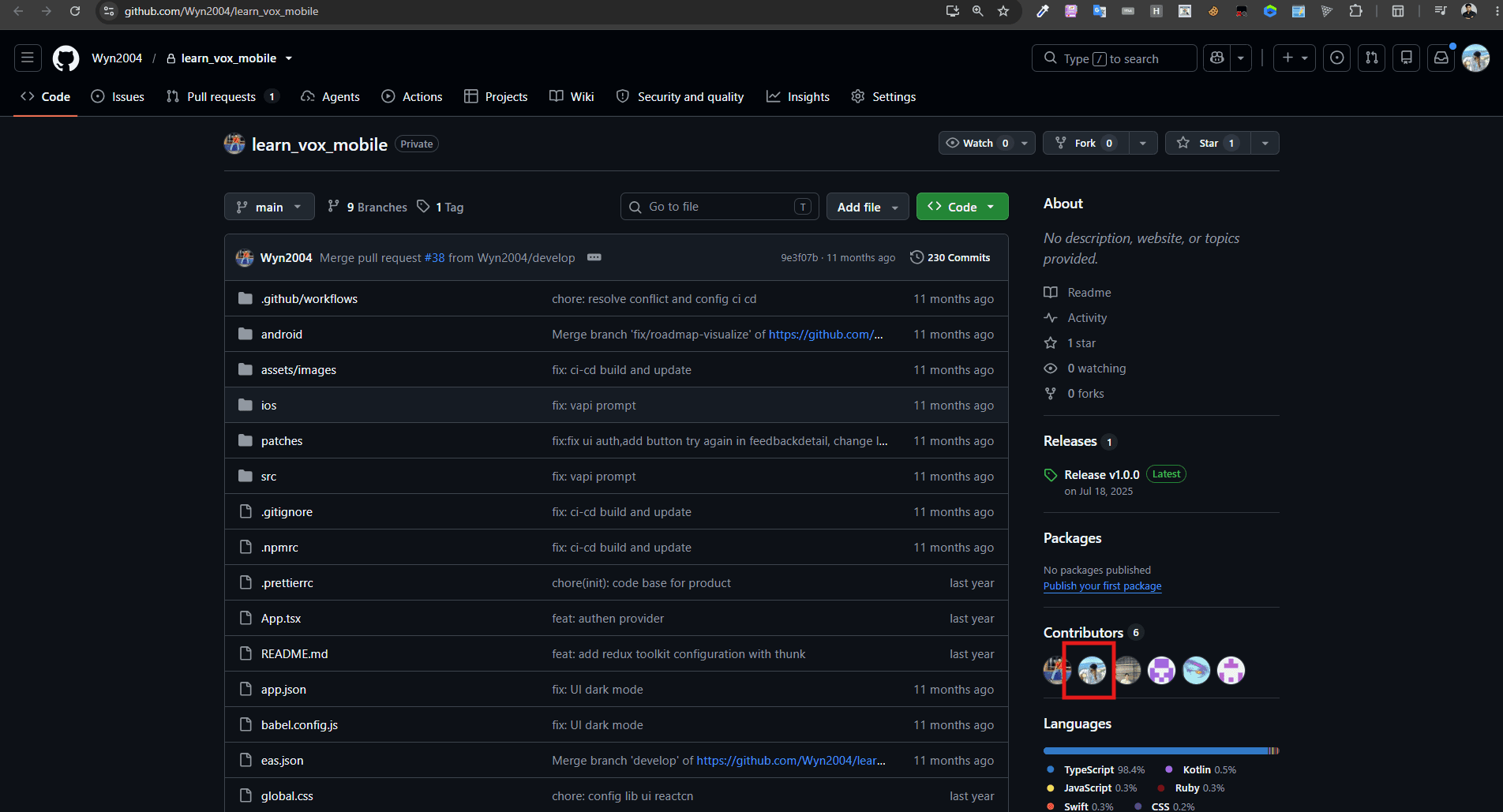Screen dimensions: 1503x812
Task: Open Copilot chat icon in header
Action: tap(1217, 58)
